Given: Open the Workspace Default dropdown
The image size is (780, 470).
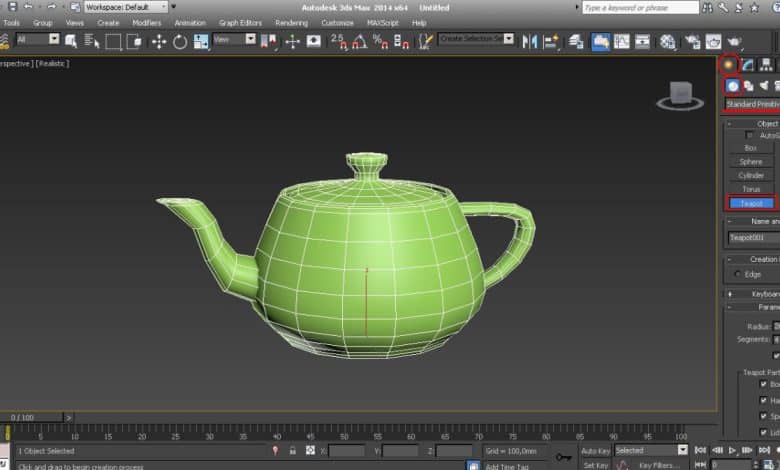Looking at the screenshot, I should pos(126,7).
